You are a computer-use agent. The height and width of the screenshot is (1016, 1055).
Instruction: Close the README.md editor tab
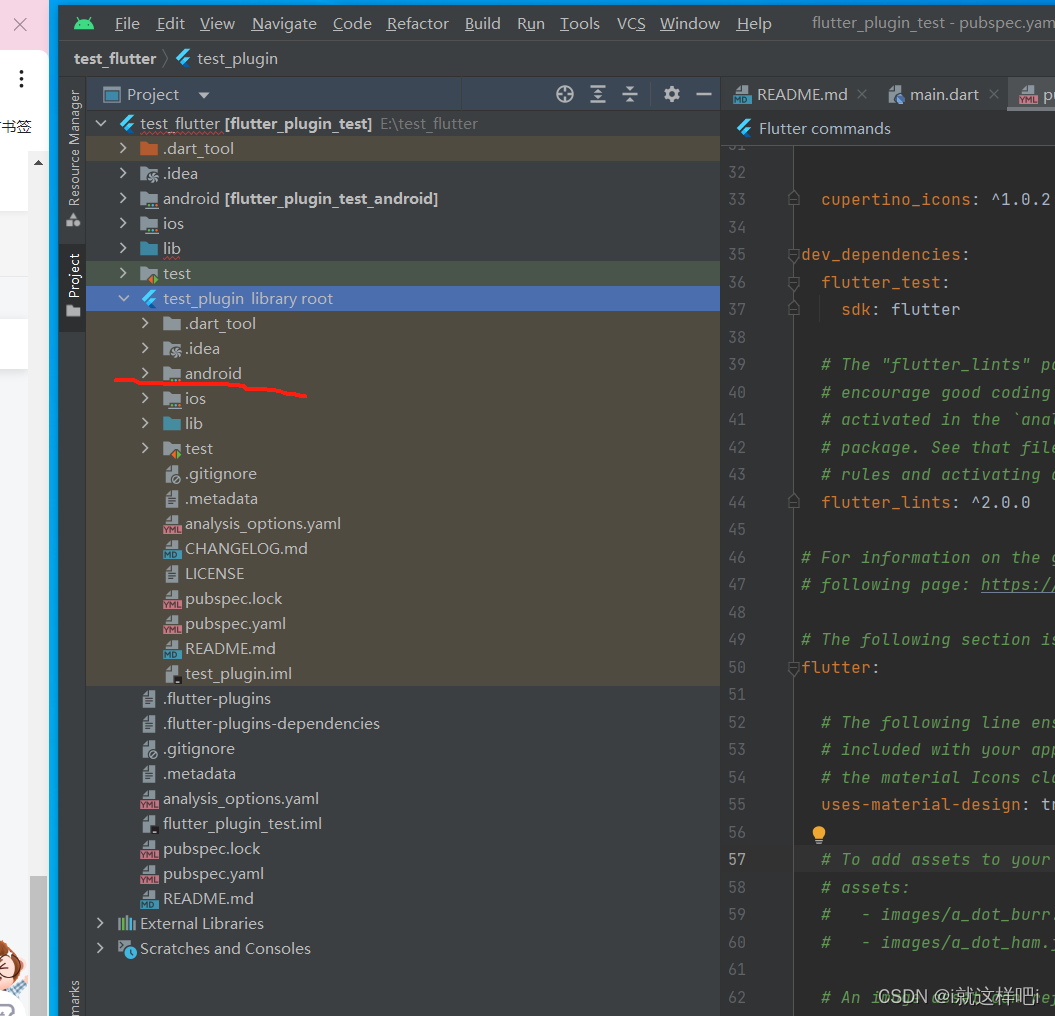(x=862, y=95)
